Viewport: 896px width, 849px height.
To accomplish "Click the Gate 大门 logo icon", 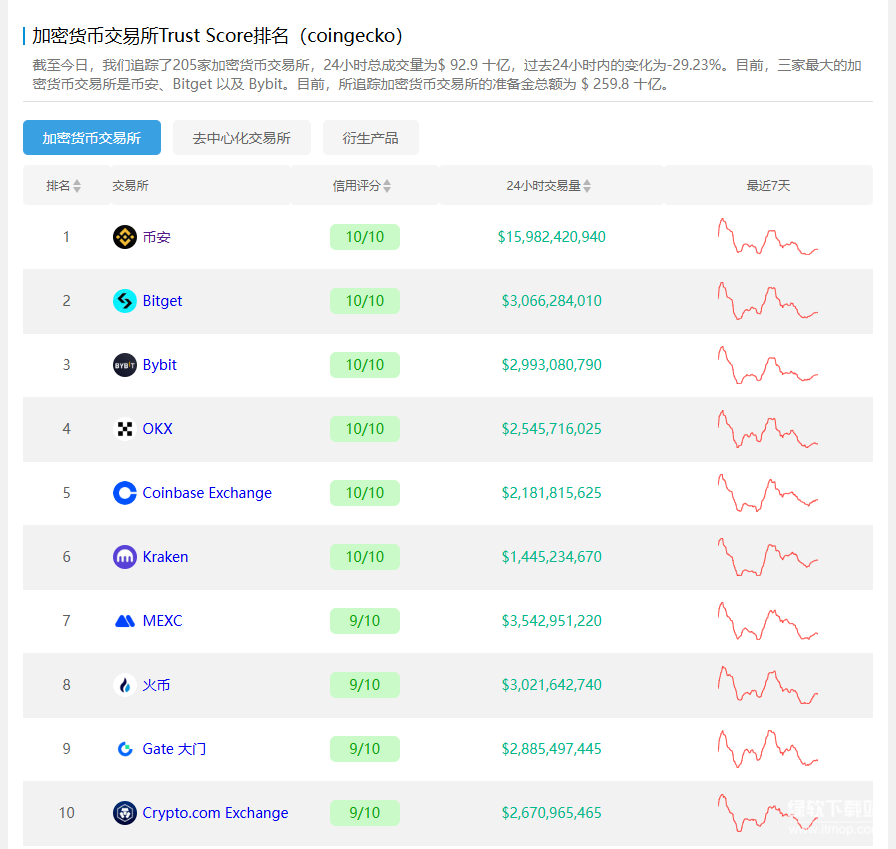I will tap(125, 749).
